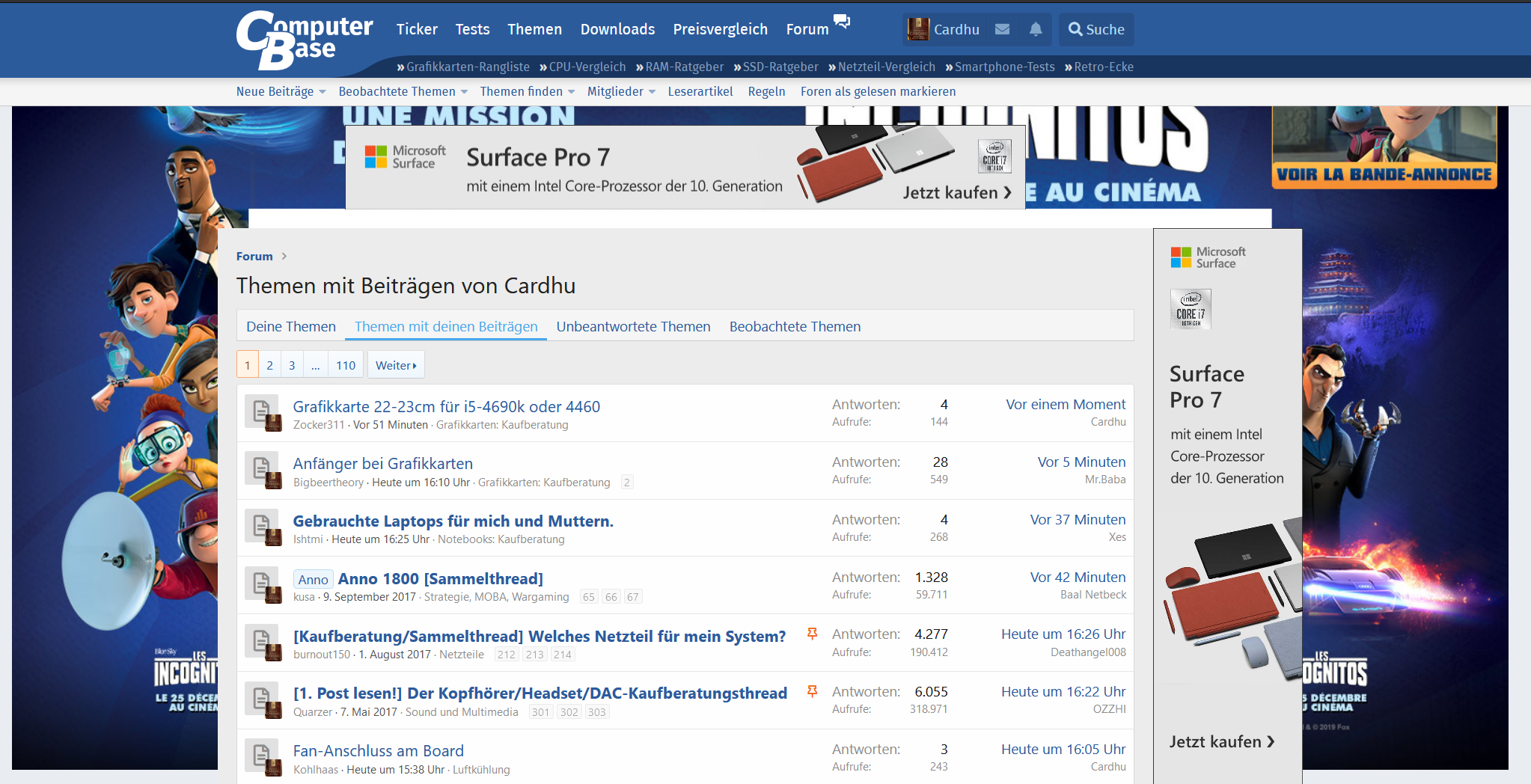Jump to last page 110

[346, 365]
